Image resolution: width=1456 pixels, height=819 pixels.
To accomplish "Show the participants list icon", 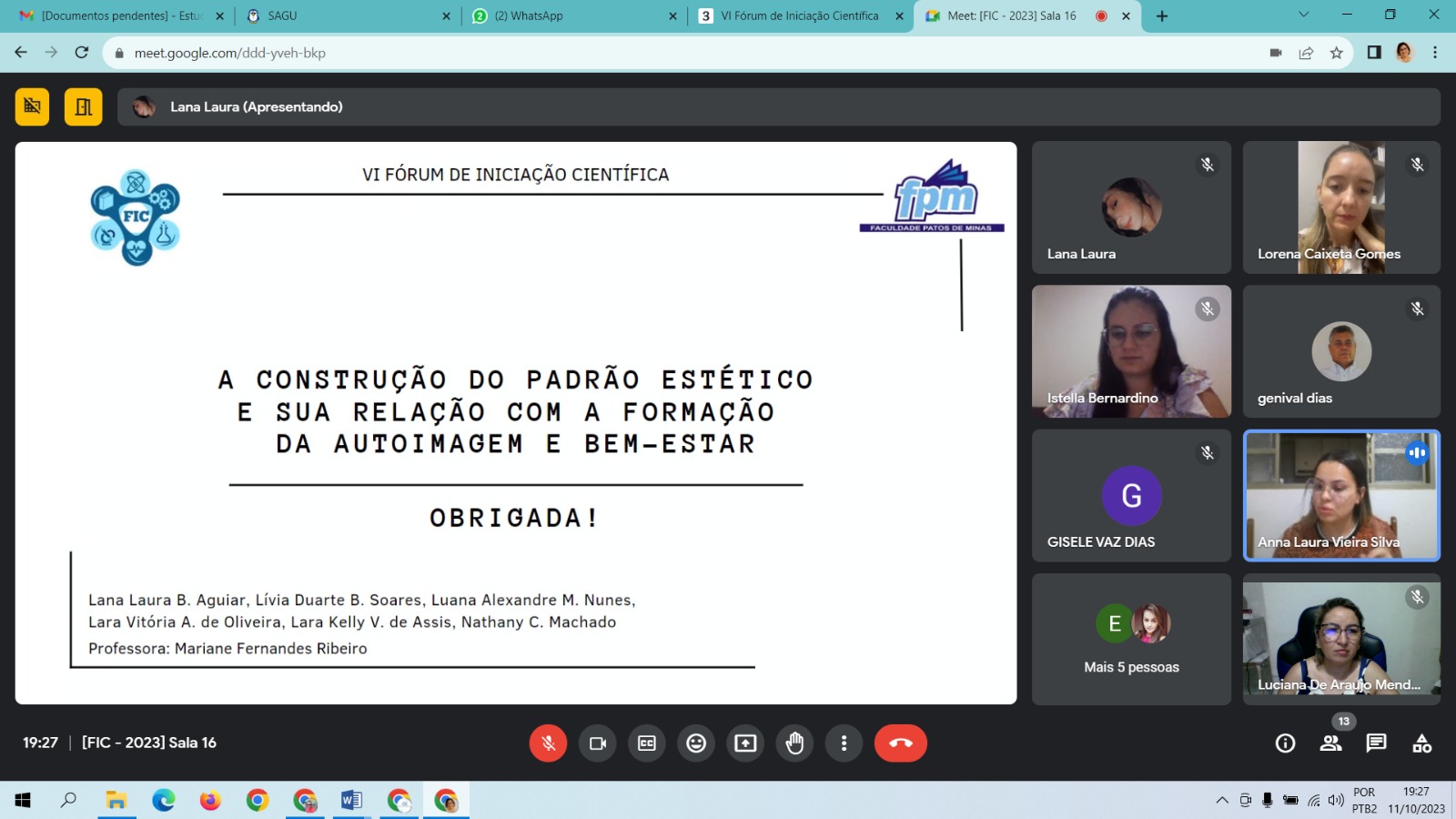I will (1330, 743).
